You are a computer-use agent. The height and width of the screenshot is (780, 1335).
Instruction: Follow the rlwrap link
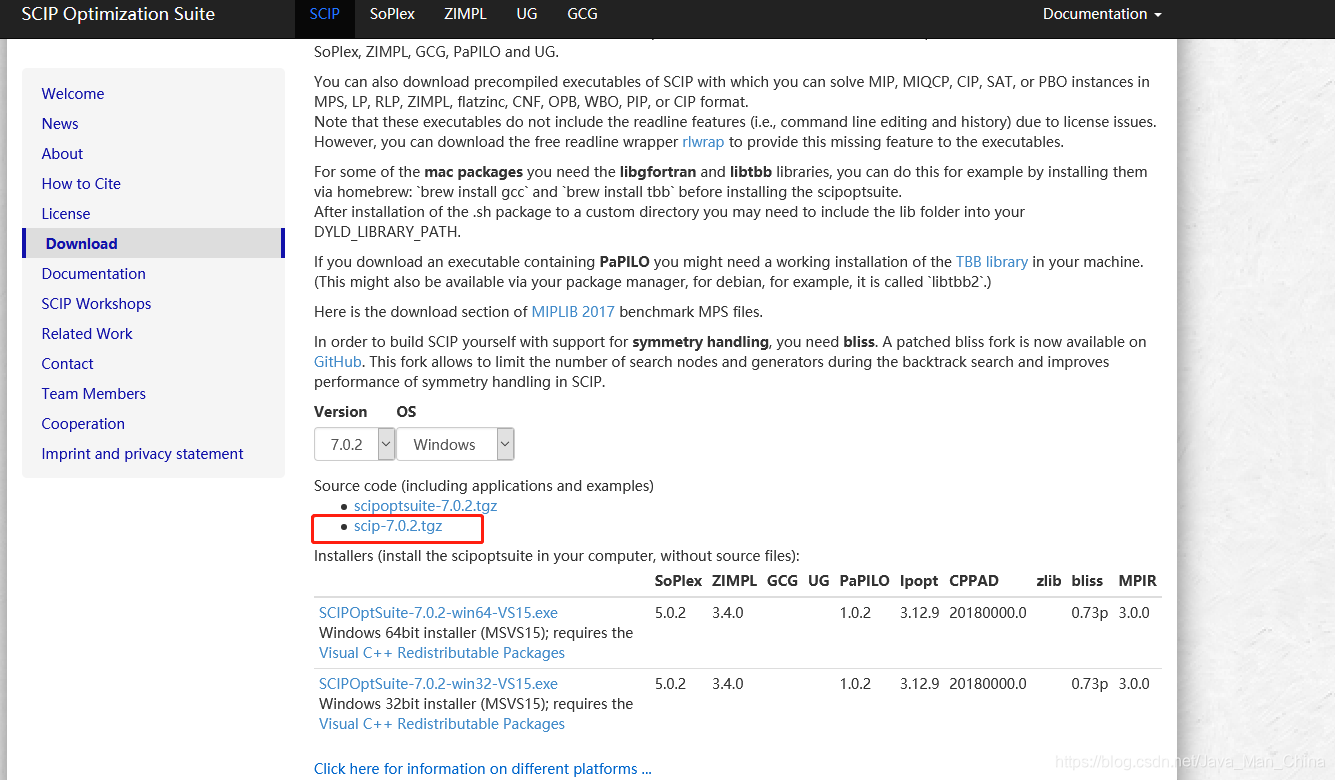tap(703, 142)
